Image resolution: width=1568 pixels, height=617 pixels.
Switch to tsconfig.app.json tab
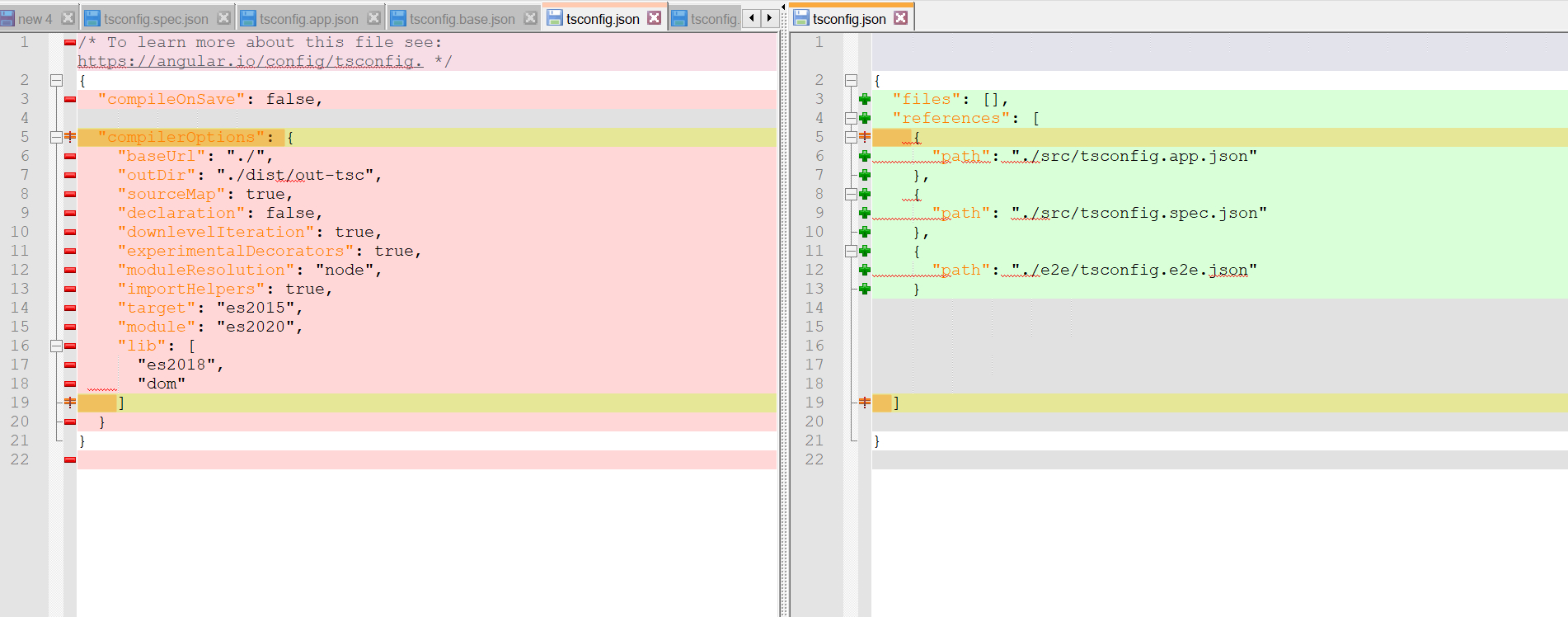pos(308,18)
